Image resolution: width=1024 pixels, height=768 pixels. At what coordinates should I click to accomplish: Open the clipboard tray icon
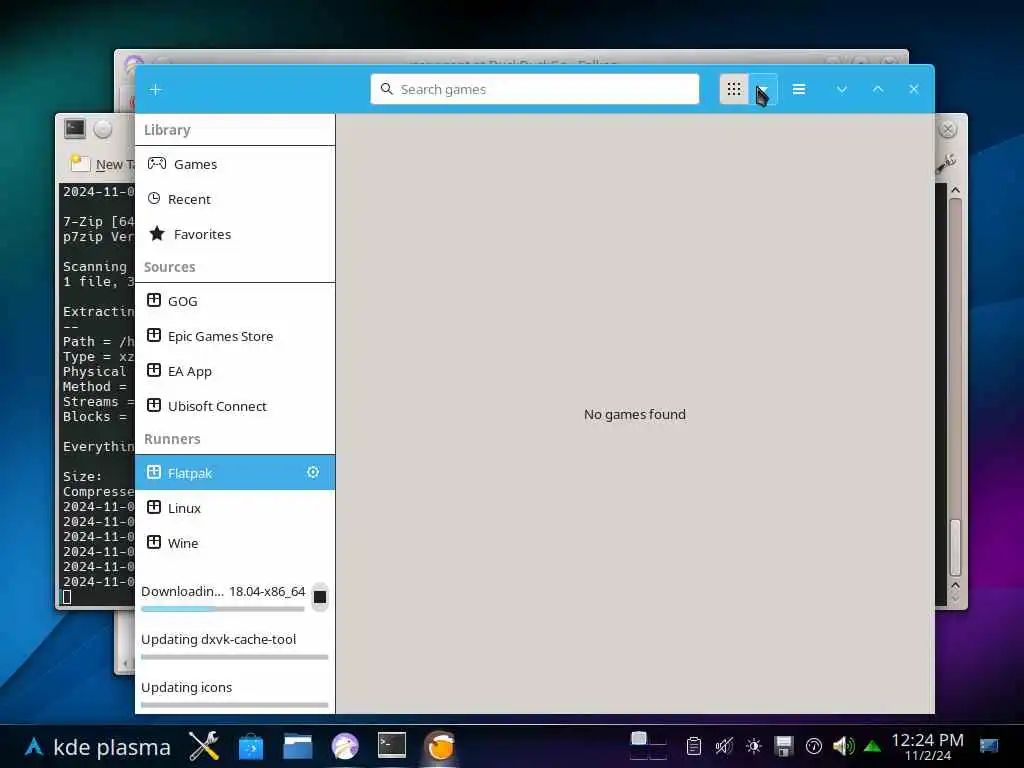694,746
